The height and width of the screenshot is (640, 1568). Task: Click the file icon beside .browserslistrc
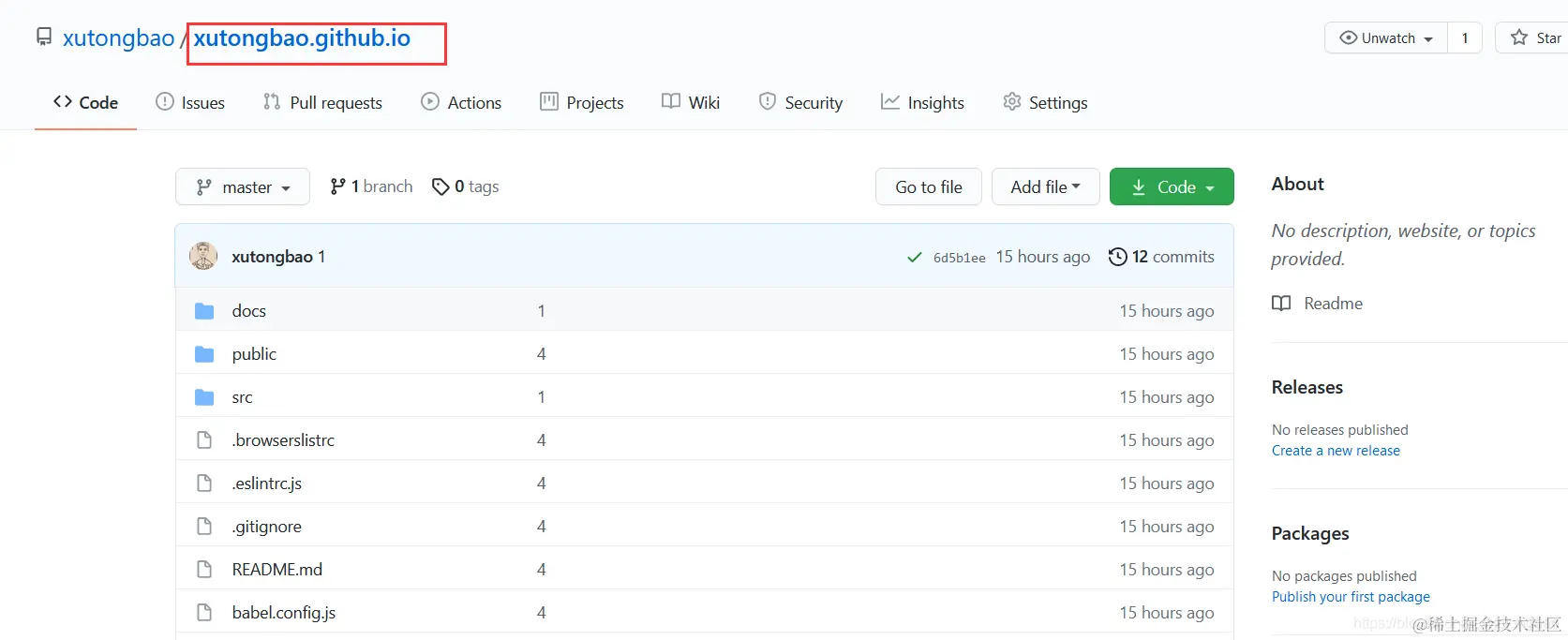(x=204, y=439)
